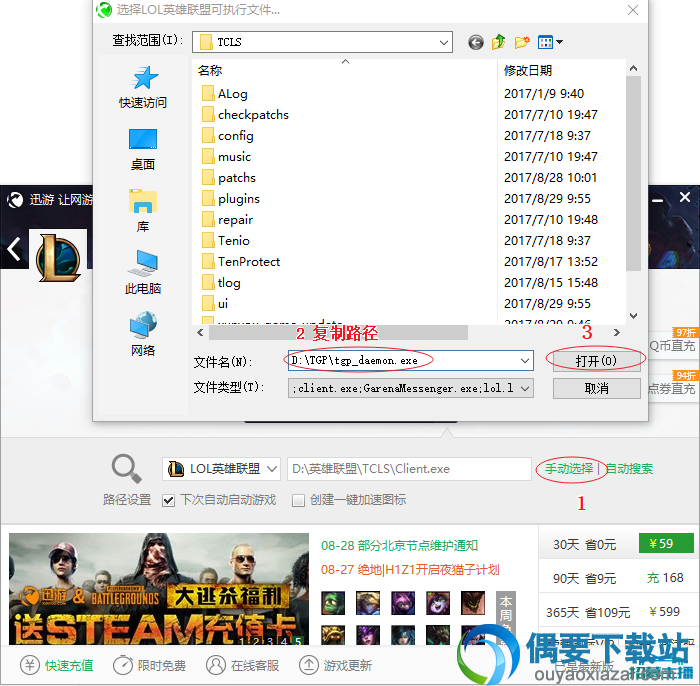The width and height of the screenshot is (700, 686).
Task: Open Libraries in the sidebar
Action: click(x=143, y=211)
